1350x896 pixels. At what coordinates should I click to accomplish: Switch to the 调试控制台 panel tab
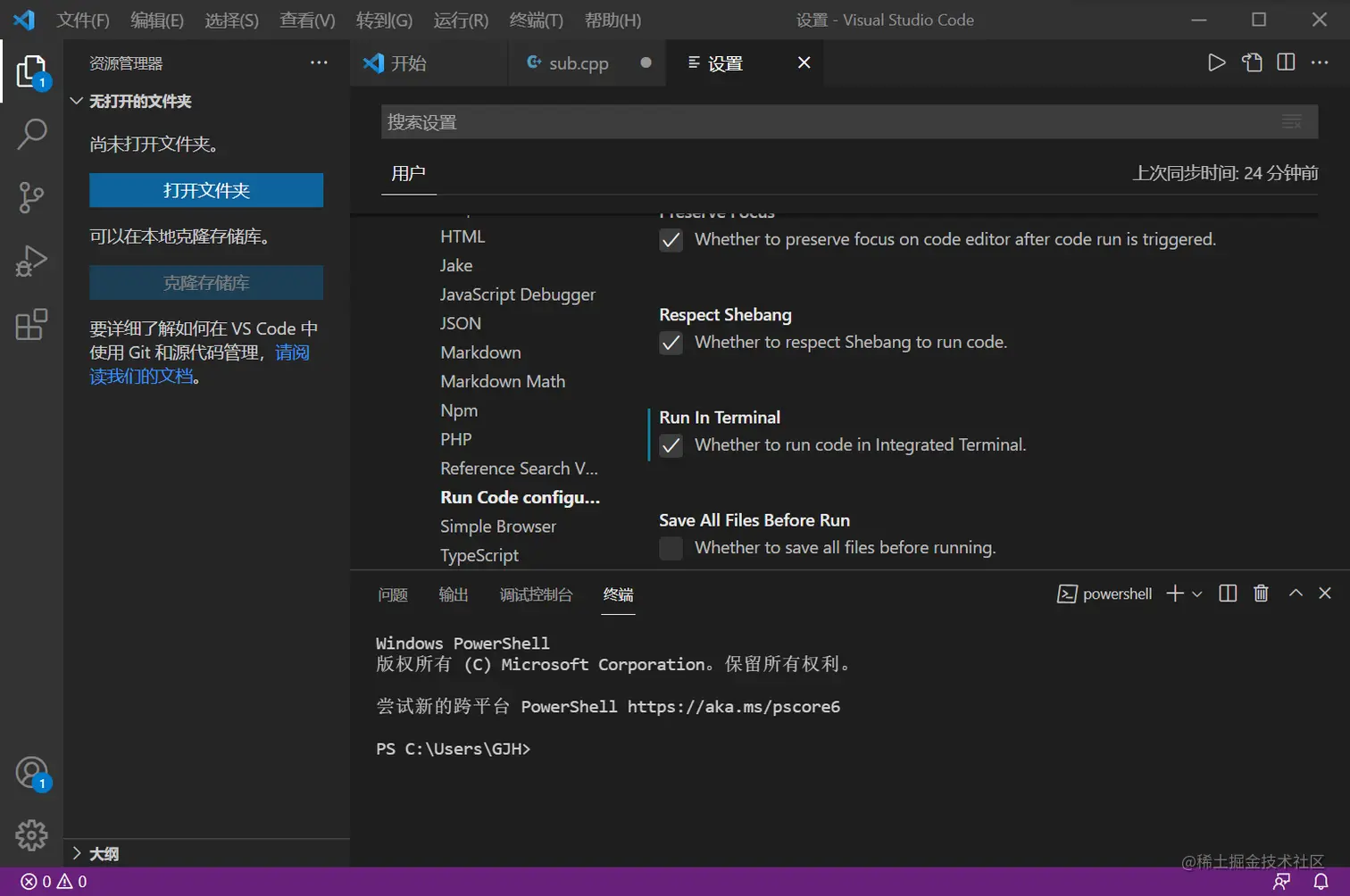point(536,594)
